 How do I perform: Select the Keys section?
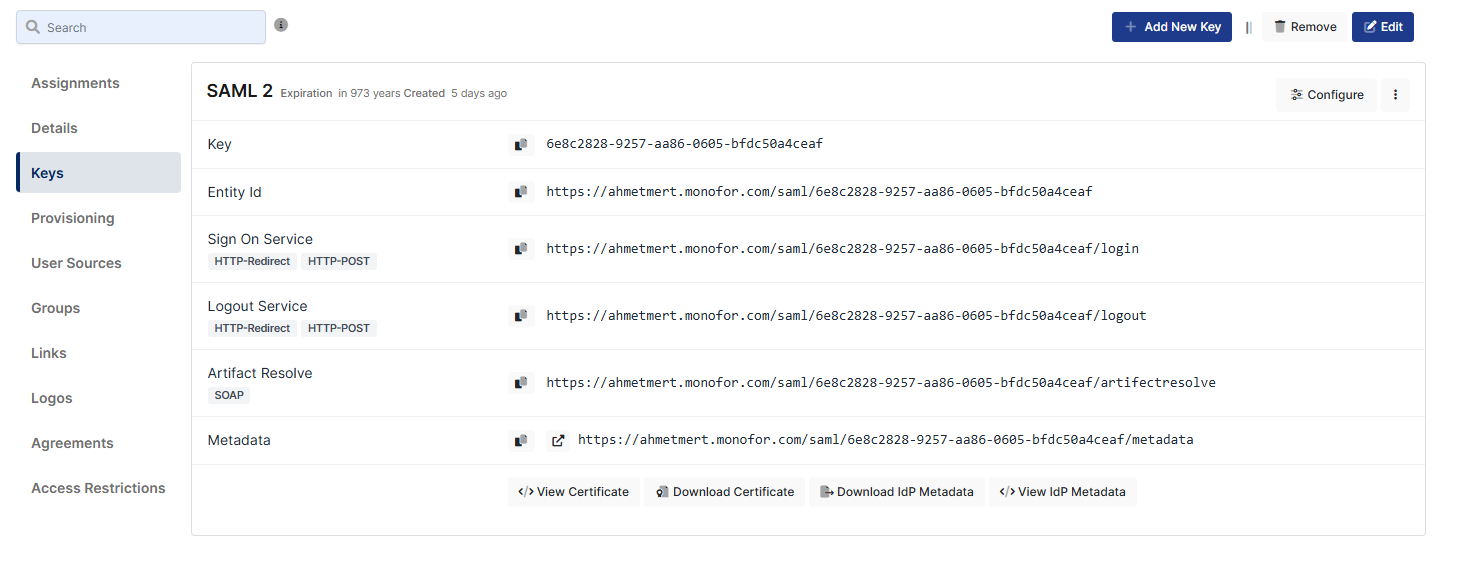click(x=98, y=173)
